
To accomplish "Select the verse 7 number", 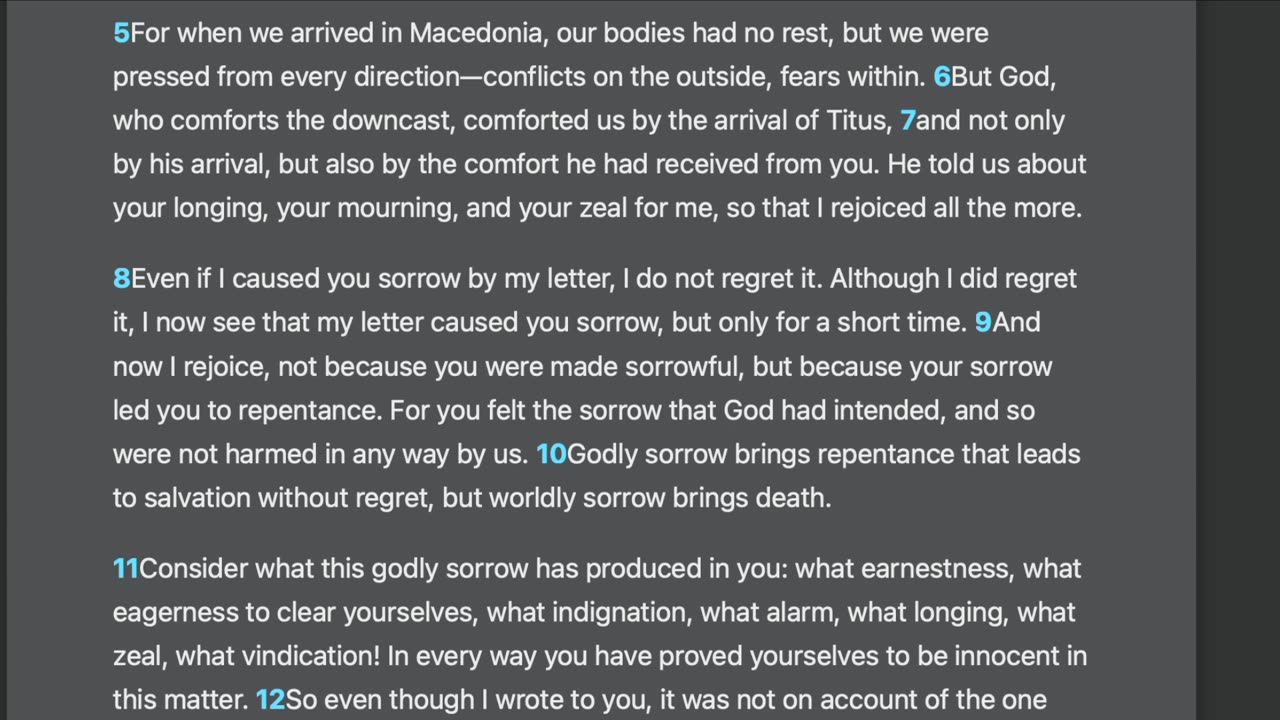I will (x=907, y=121).
